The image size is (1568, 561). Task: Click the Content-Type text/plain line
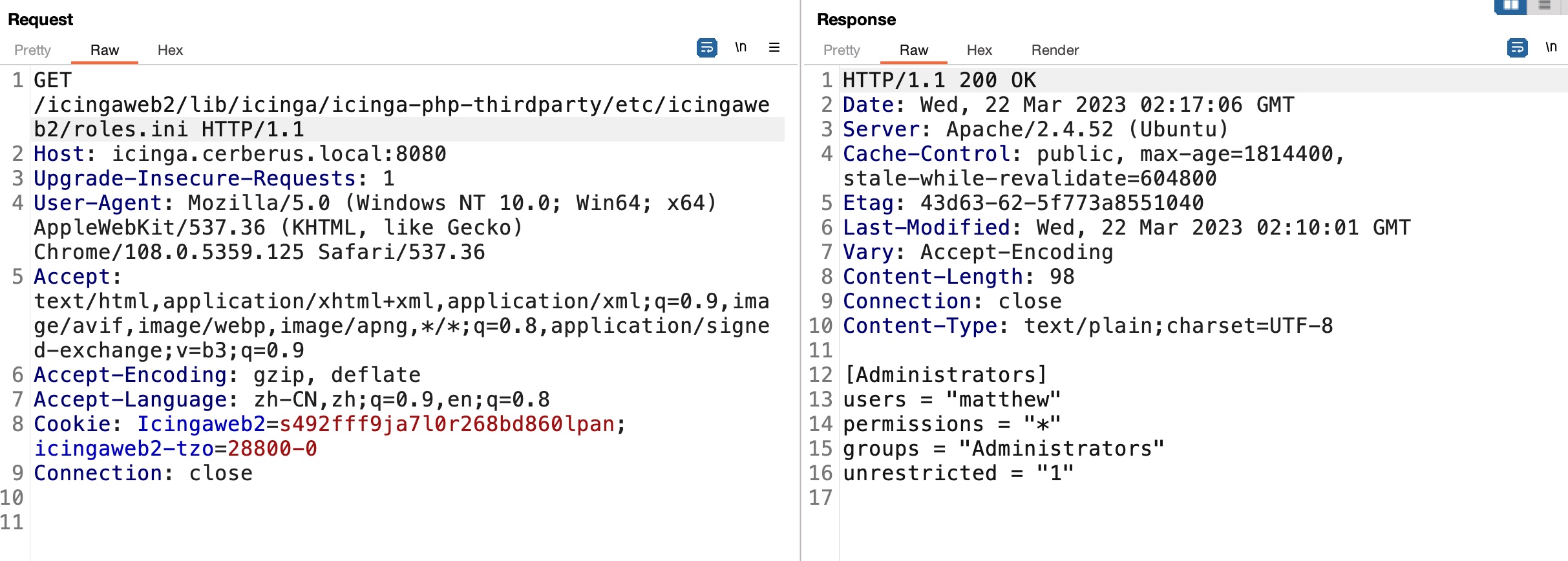[x=1088, y=326]
